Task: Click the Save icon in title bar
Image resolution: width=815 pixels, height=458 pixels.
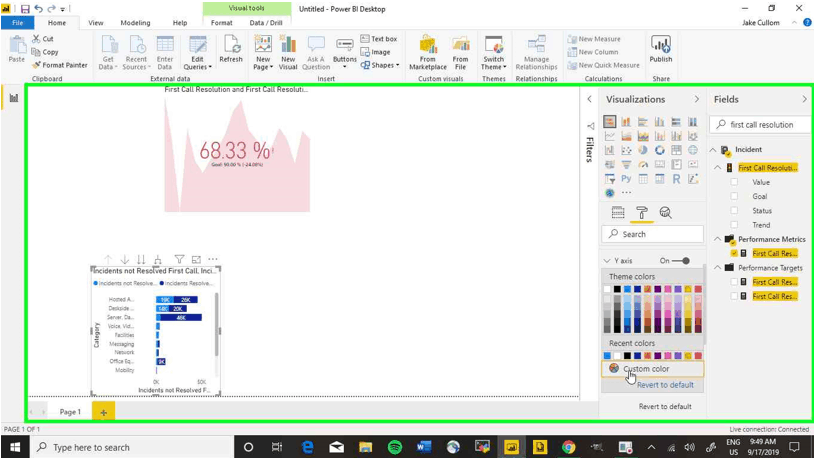Action: 25,9
